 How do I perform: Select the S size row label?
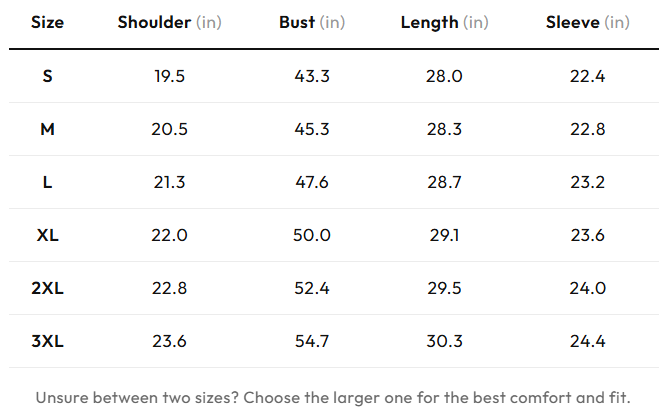47,76
